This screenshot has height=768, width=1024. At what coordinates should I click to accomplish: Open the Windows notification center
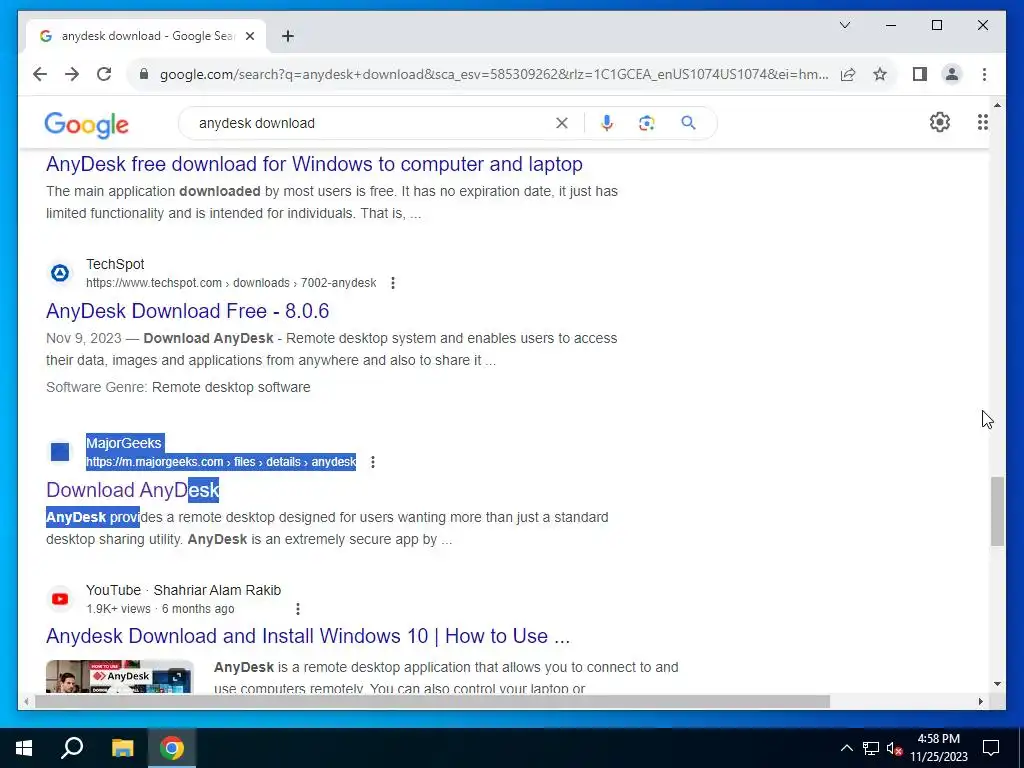[x=991, y=748]
